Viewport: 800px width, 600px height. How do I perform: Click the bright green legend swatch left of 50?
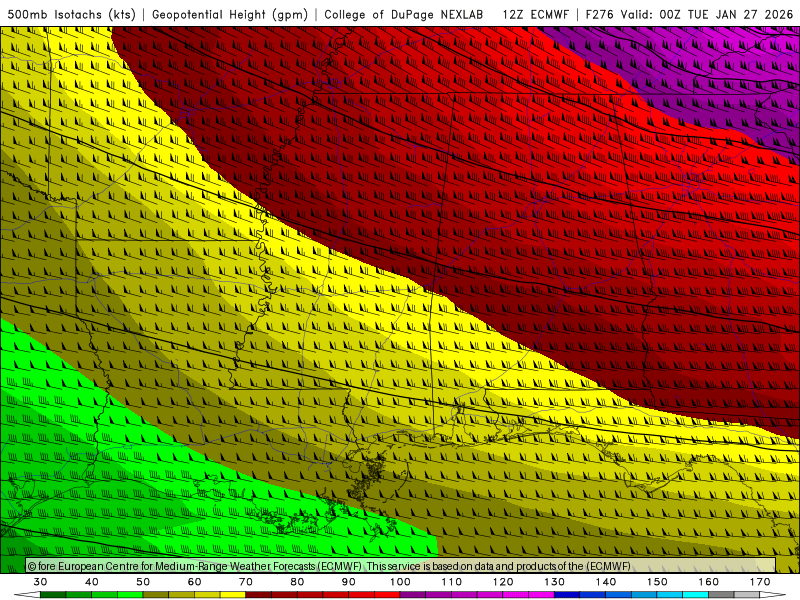pos(130,595)
